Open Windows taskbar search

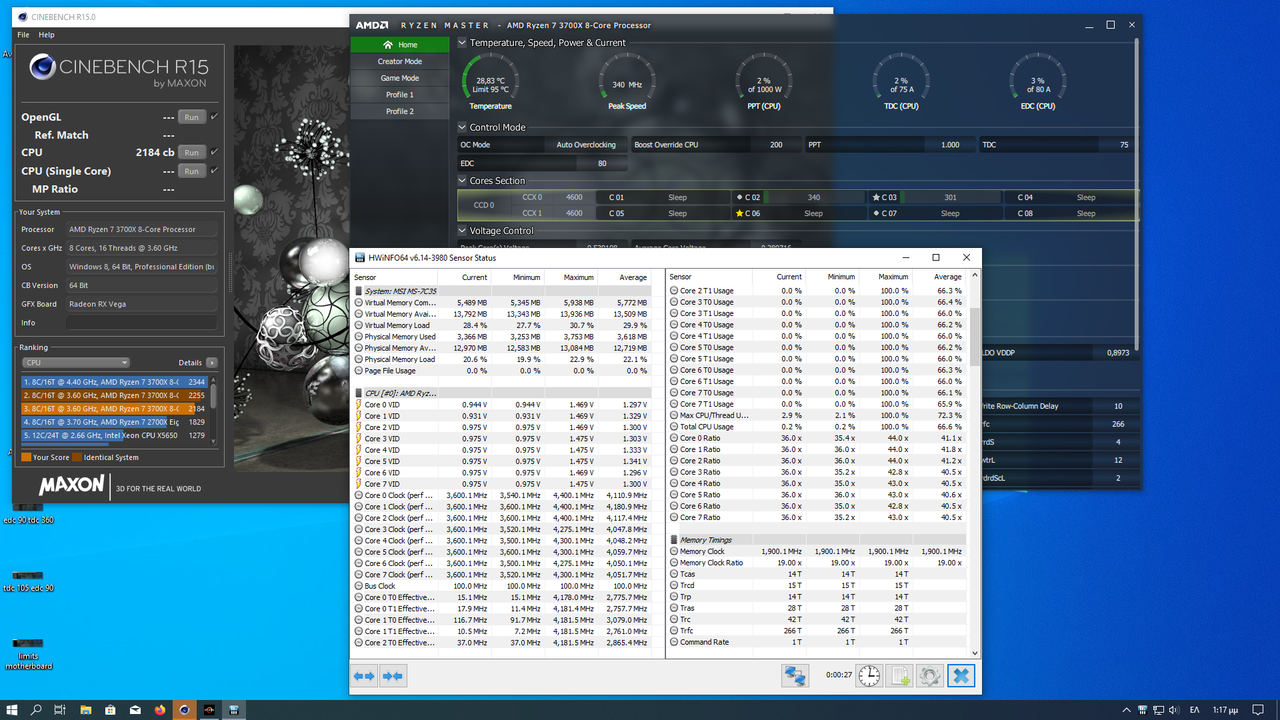pyautogui.click(x=36, y=709)
